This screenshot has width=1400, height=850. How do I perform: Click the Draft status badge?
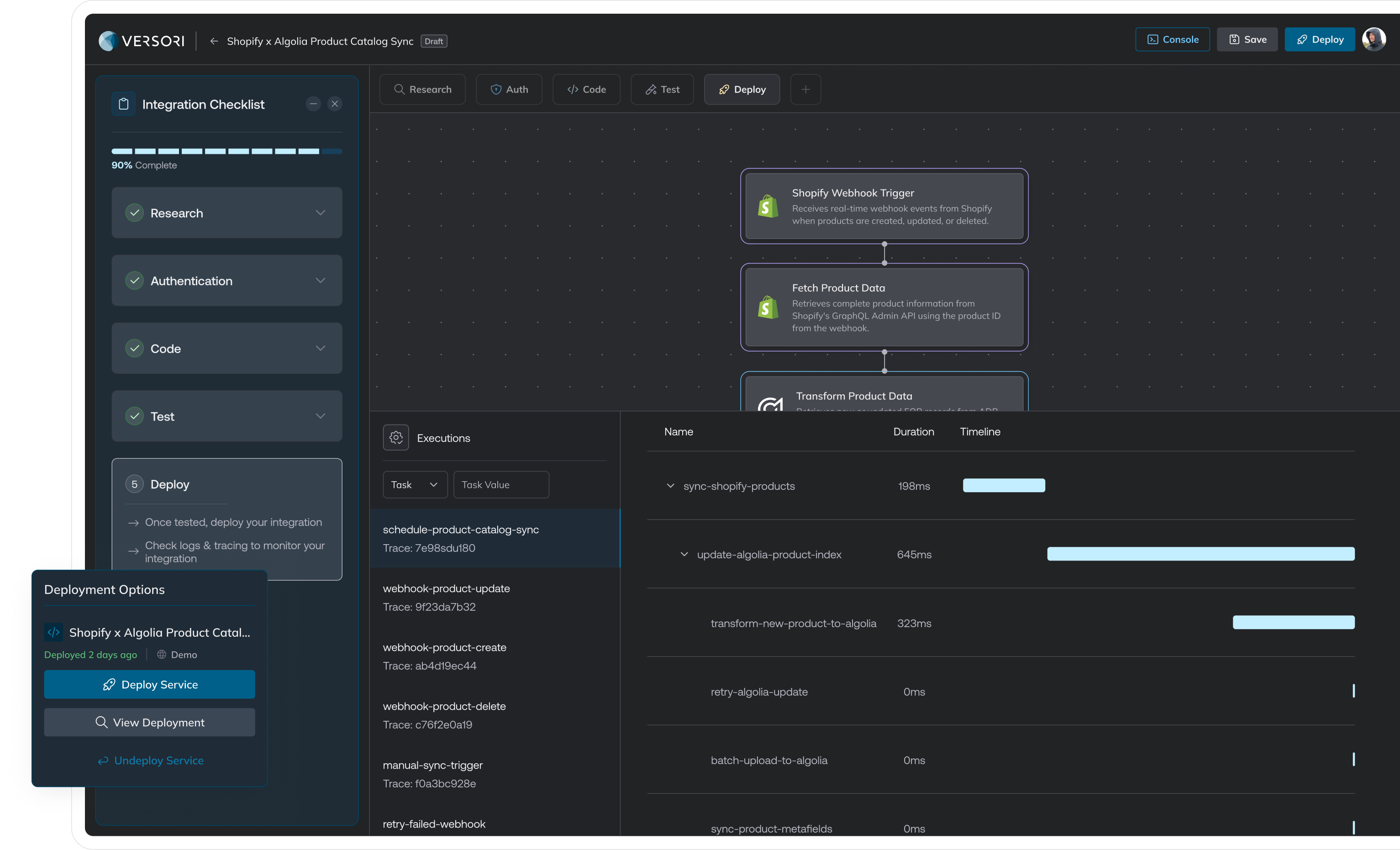433,41
